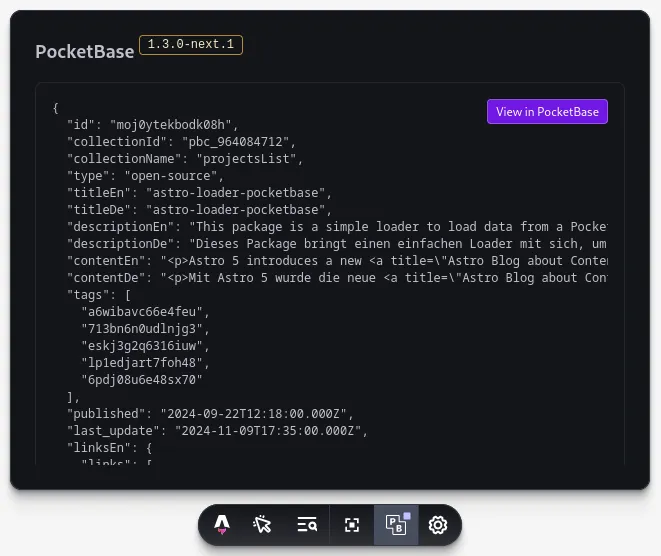Click the "type": "open-source" line
The height and width of the screenshot is (556, 661).
click(145, 176)
